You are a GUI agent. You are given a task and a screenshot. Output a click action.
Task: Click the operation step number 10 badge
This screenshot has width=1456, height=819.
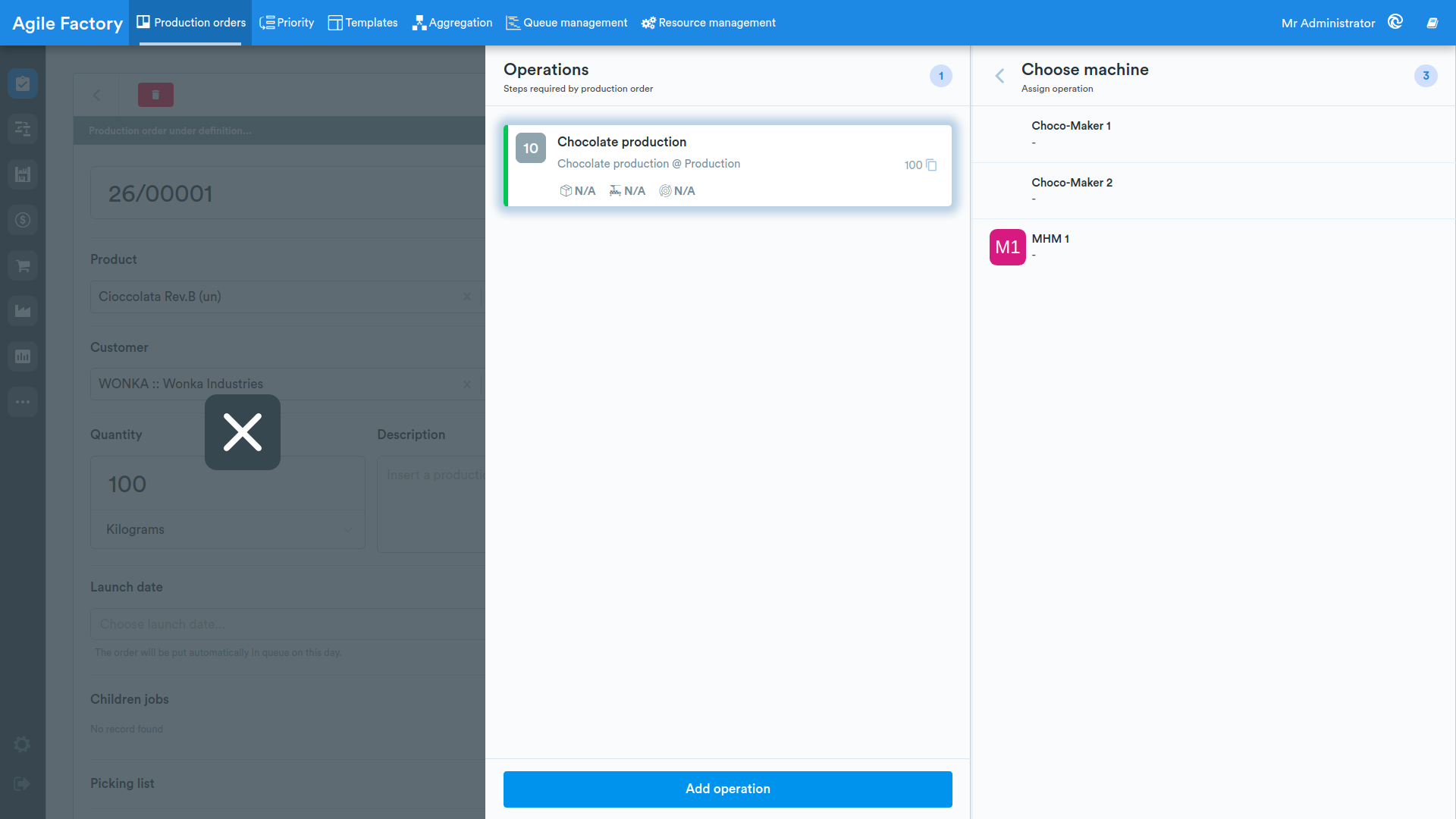(531, 149)
